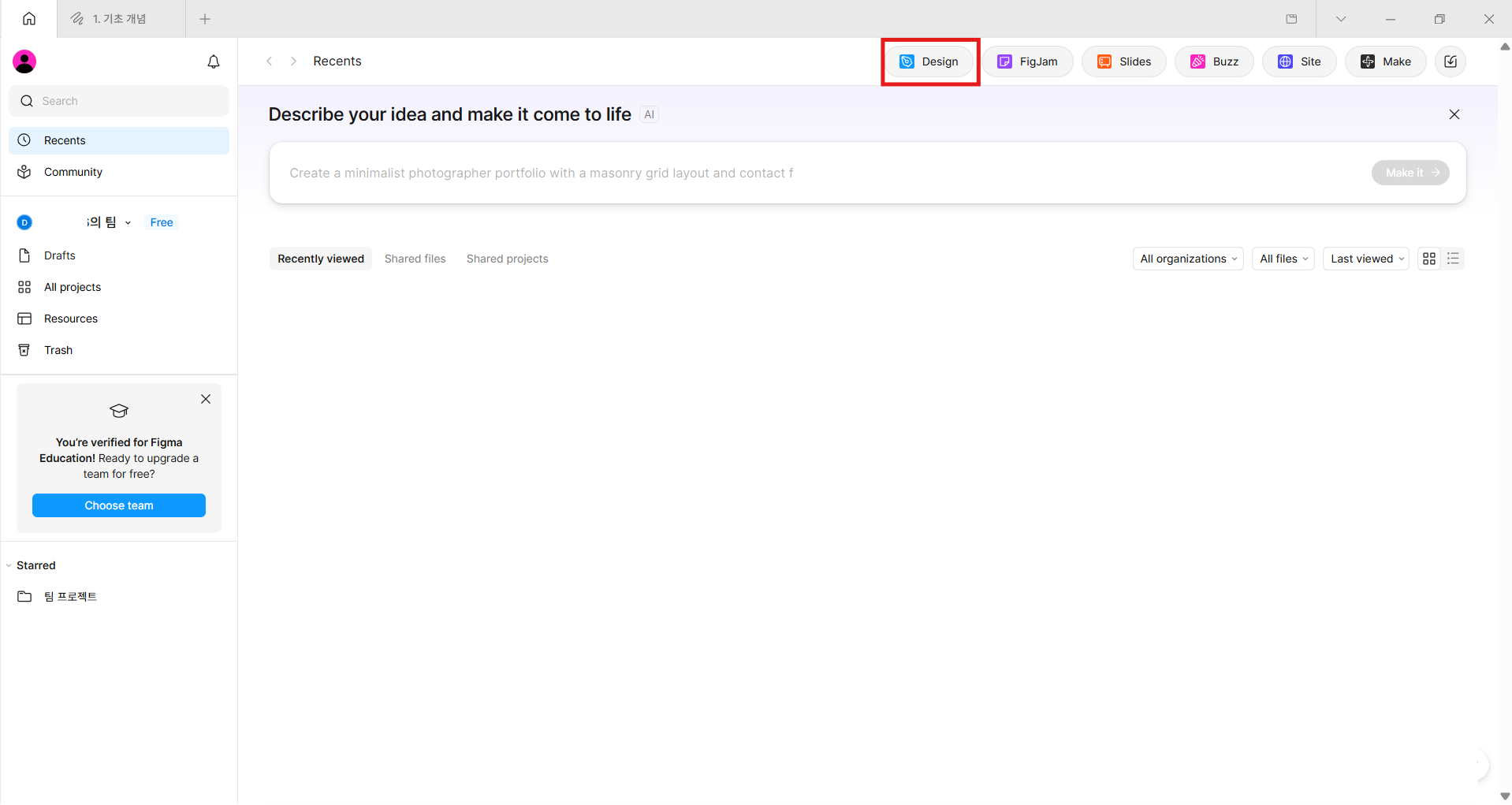
Task: Create a new Slides deck
Action: (1124, 61)
